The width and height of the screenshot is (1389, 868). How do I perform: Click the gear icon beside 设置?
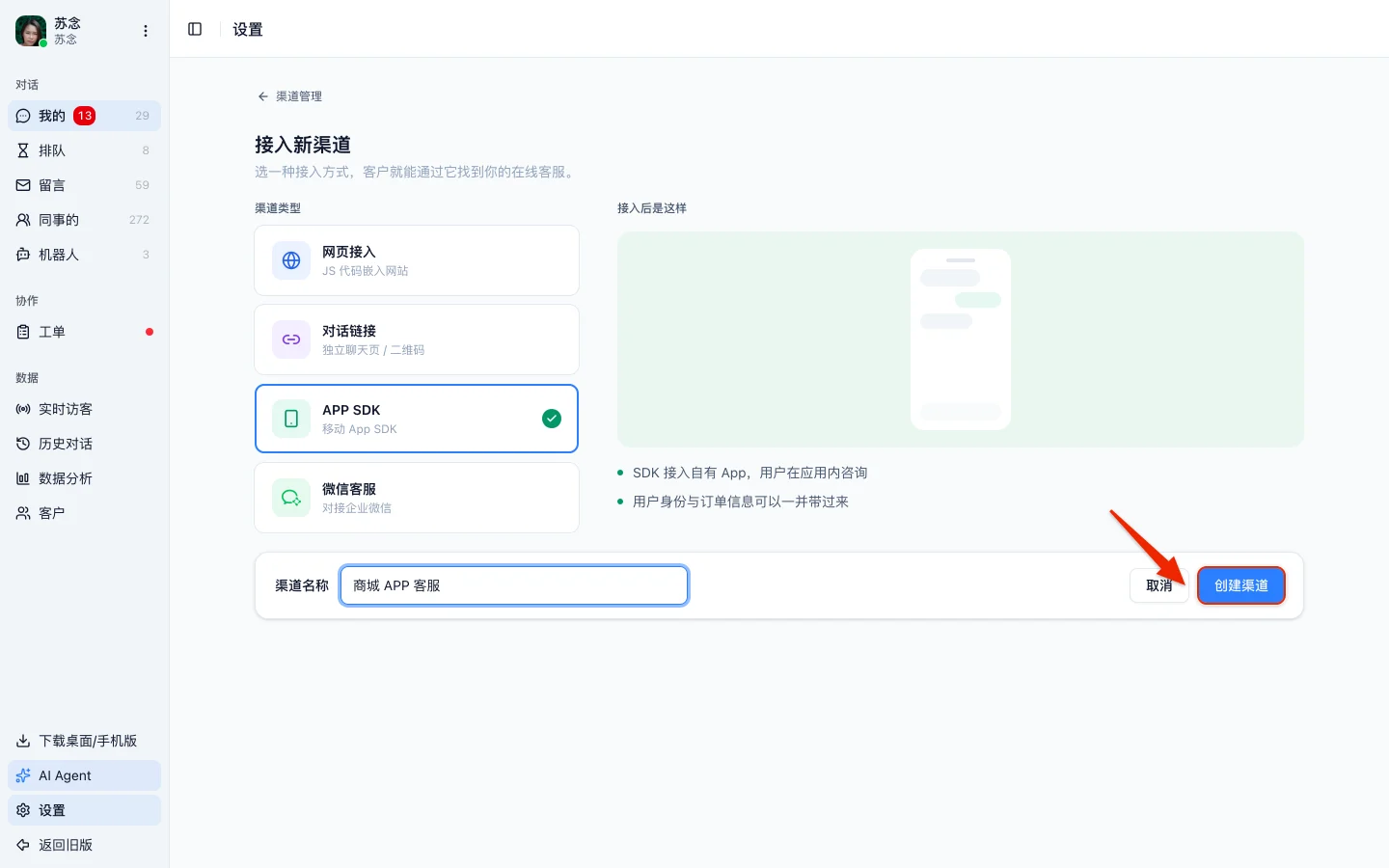pos(23,810)
